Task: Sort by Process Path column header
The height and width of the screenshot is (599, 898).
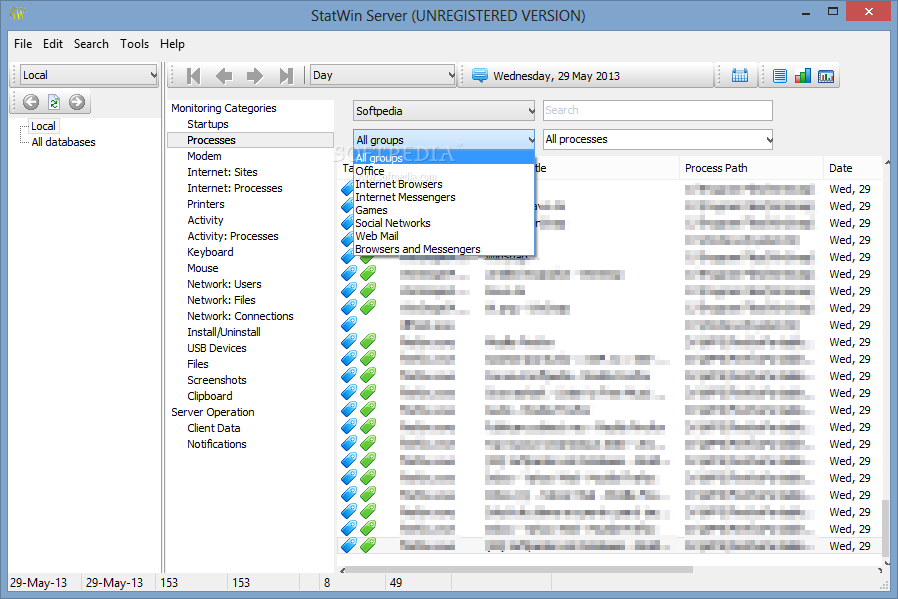Action: pos(751,168)
